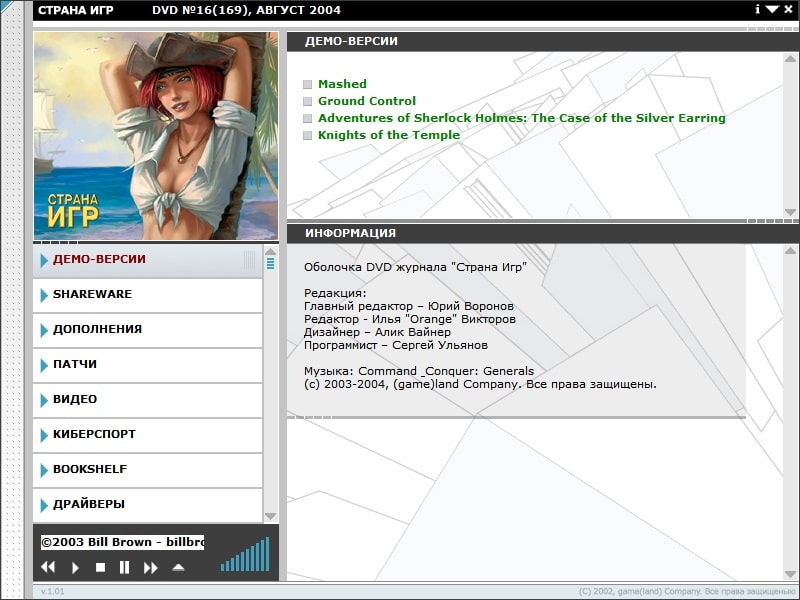Click the blue arrow beside ДРАЙВЕРЫ

click(x=44, y=505)
